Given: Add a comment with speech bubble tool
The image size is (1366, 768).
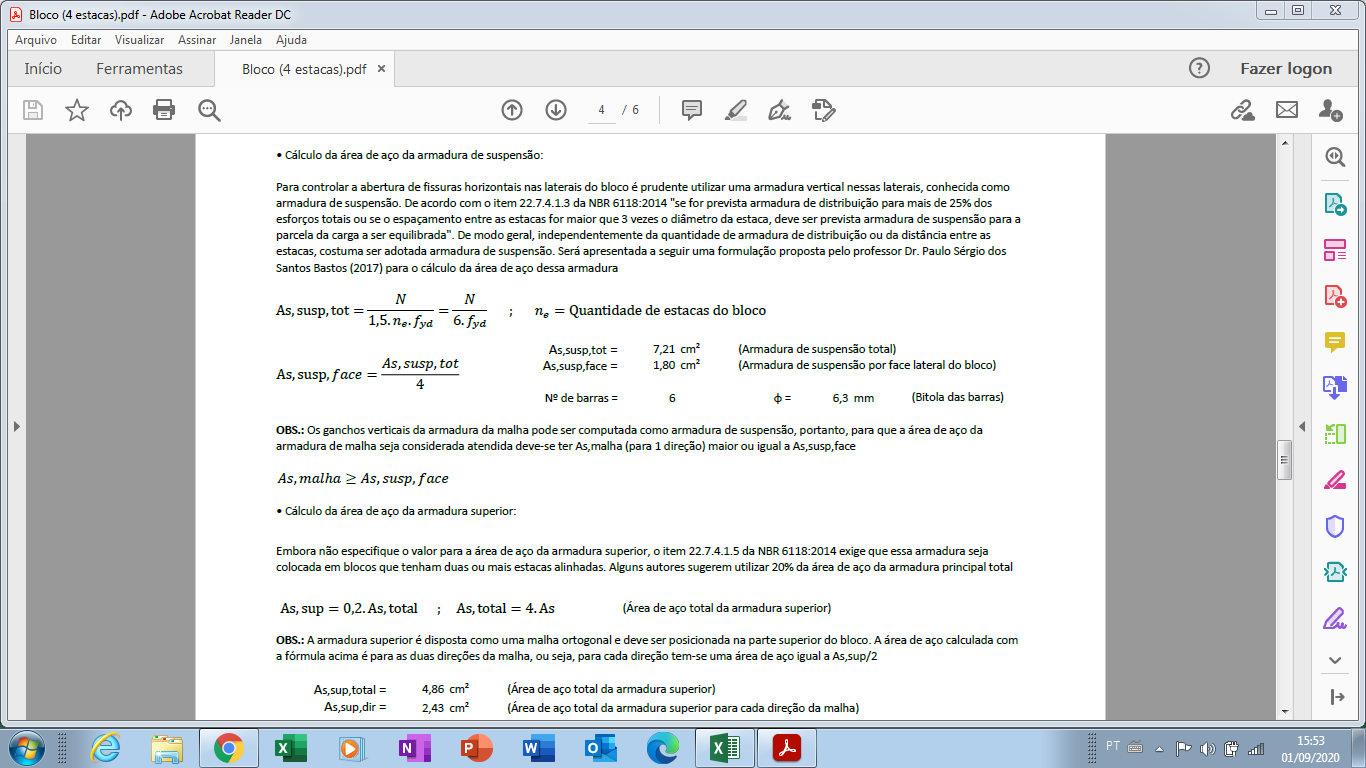Looking at the screenshot, I should pyautogui.click(x=691, y=110).
